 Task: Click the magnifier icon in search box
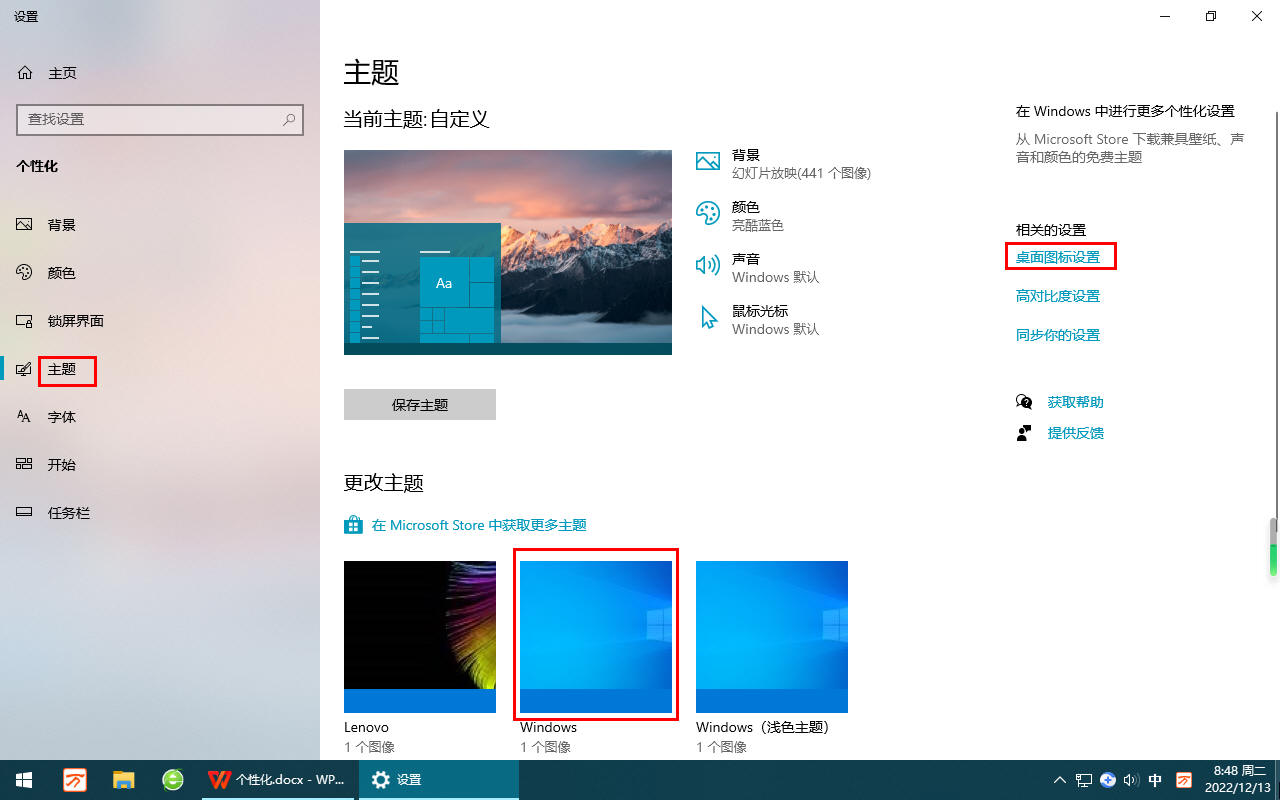(289, 119)
